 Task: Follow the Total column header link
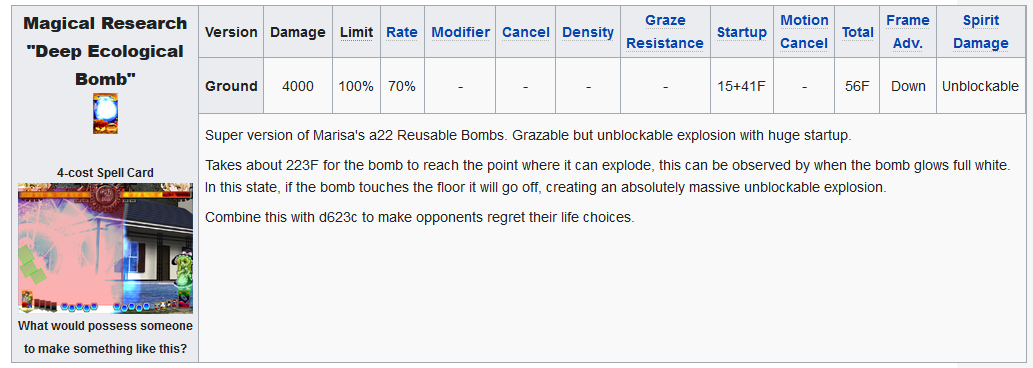pyautogui.click(x=857, y=32)
